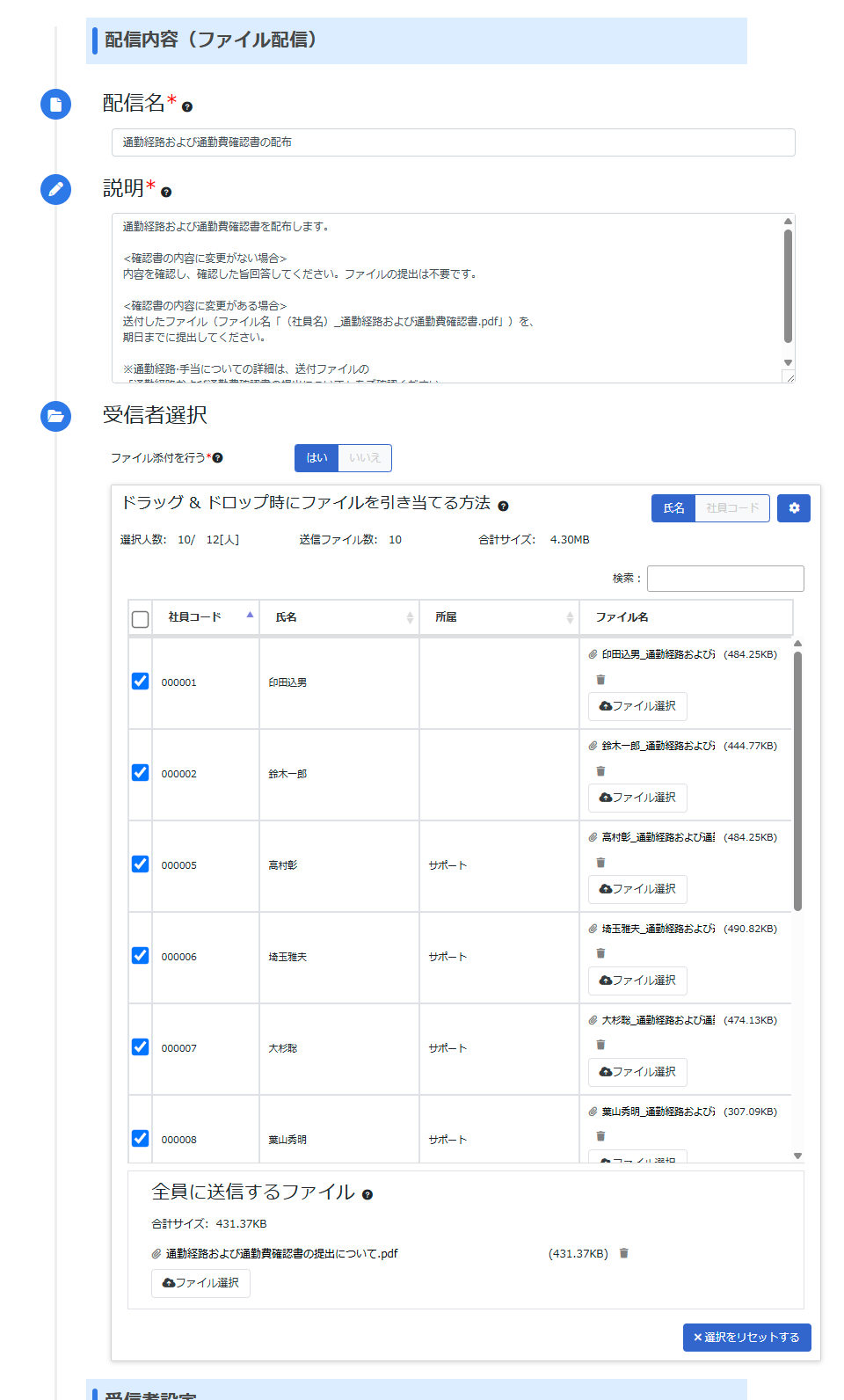Click the gear settings icon button
Screen dimensions: 844x1400
793,508
